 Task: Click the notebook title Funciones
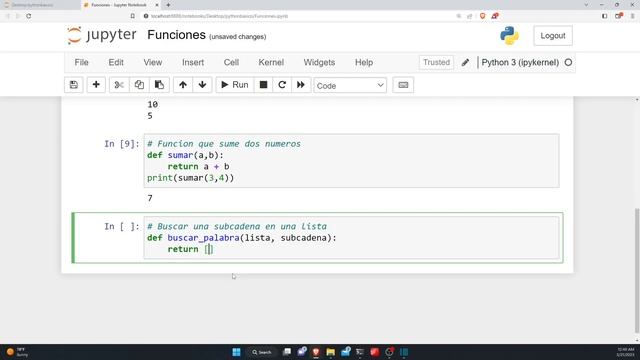click(176, 35)
